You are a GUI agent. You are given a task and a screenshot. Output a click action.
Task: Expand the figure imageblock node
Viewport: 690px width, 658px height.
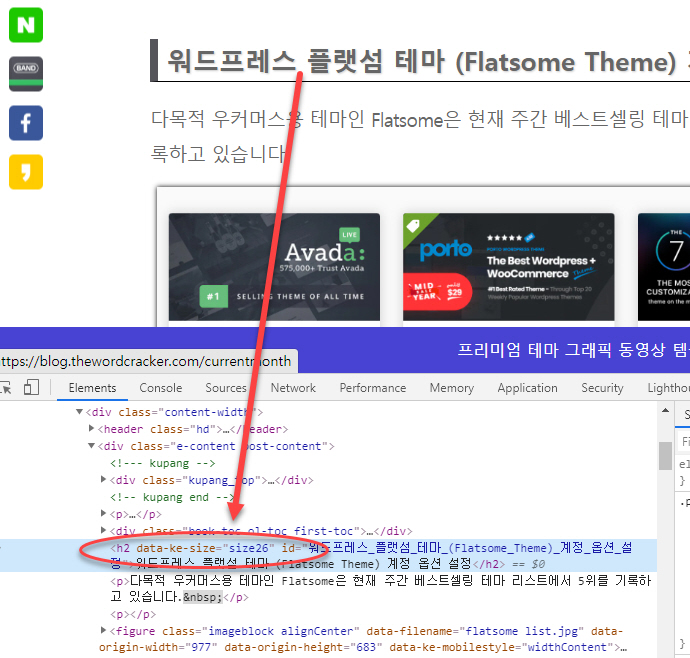(103, 630)
